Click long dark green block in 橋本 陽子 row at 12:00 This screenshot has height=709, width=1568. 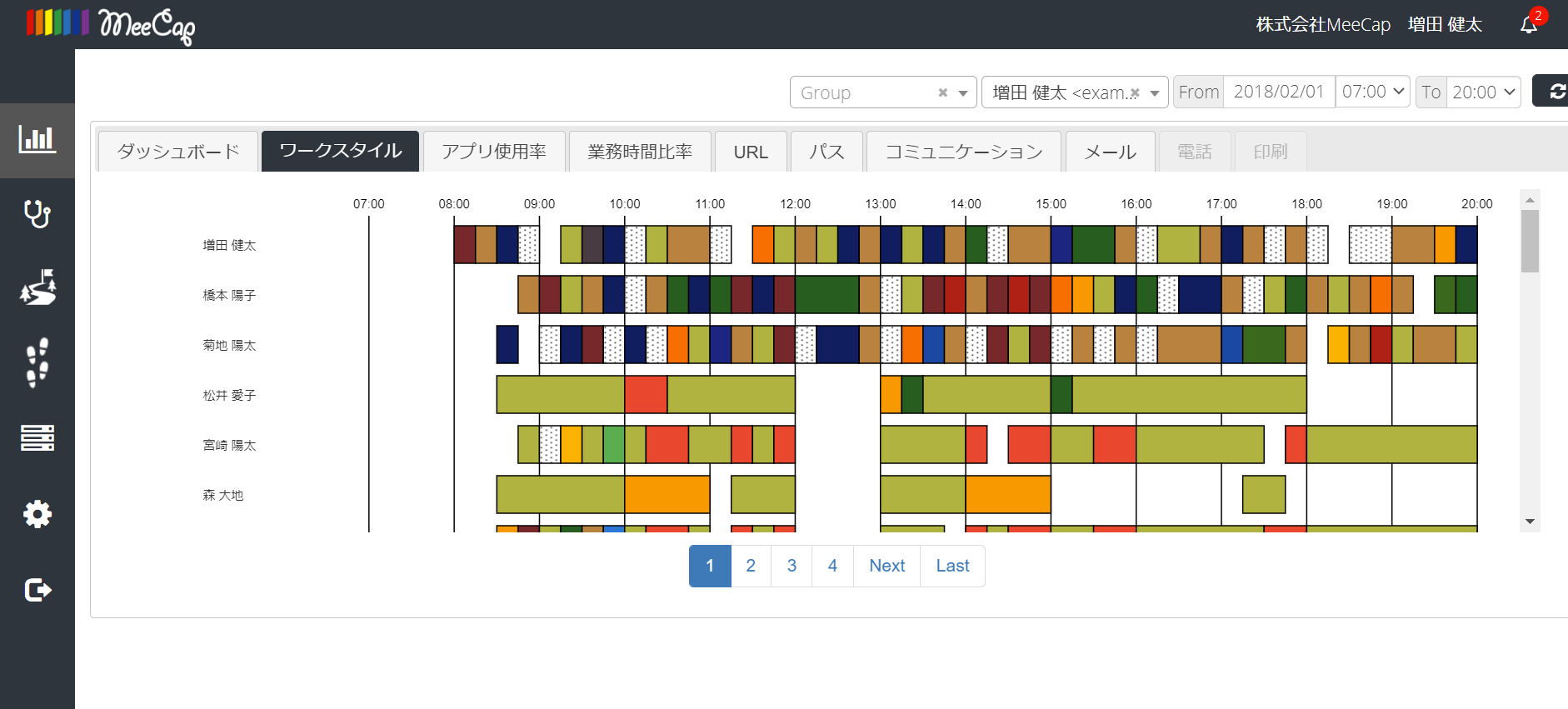(826, 295)
